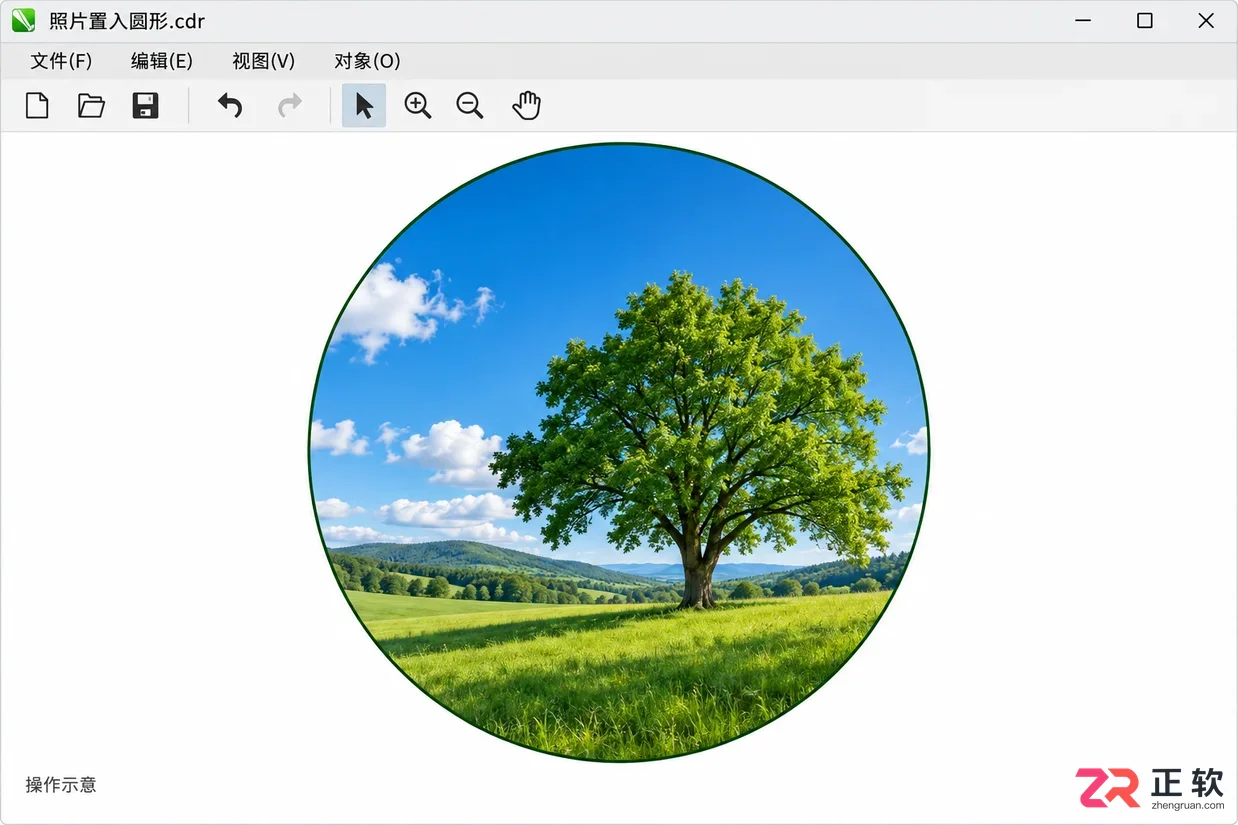Click the green app icon in title bar
Viewport: 1238px width, 825px height.
click(x=23, y=20)
